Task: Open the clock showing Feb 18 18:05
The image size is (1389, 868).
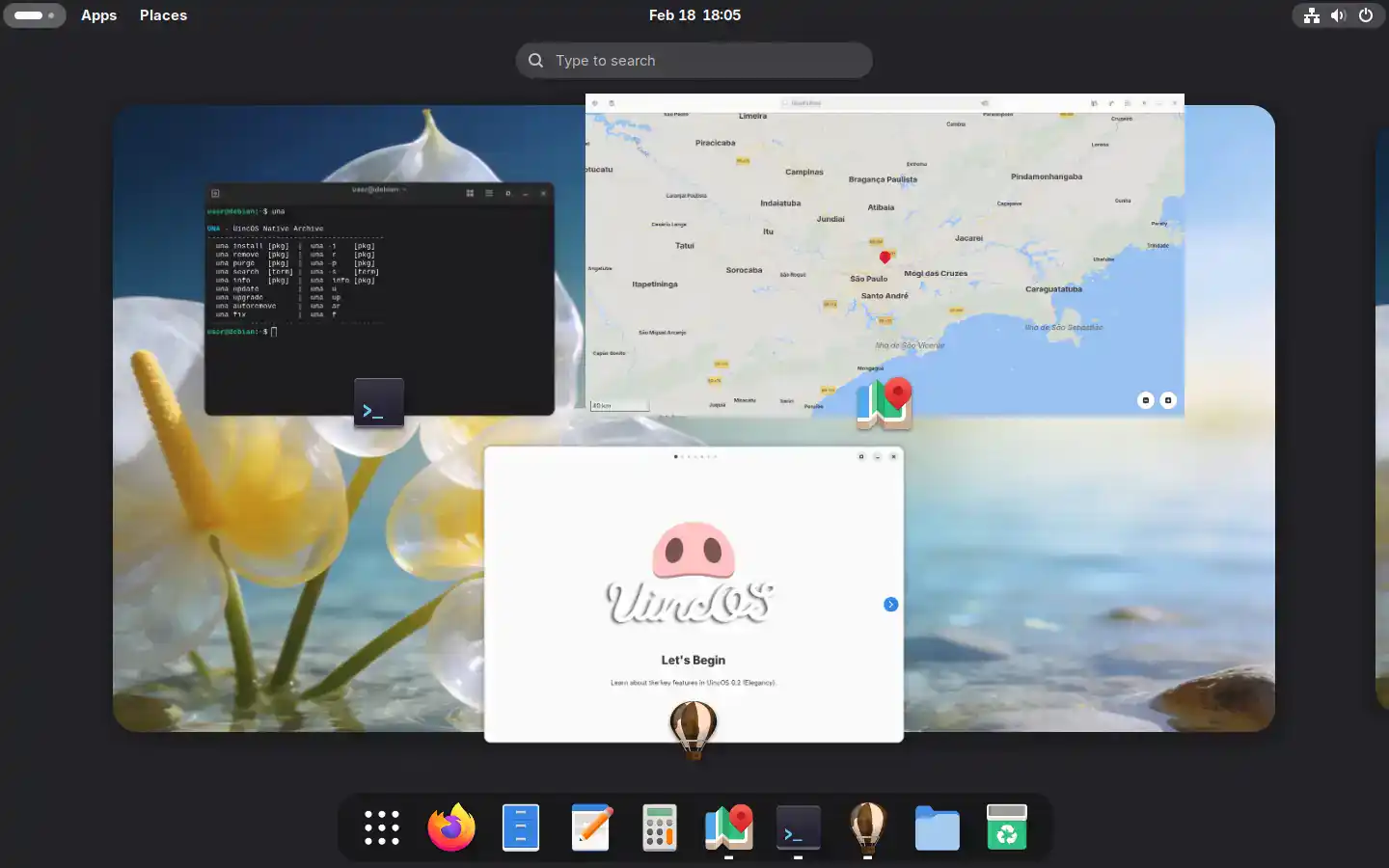Action: coord(694,15)
